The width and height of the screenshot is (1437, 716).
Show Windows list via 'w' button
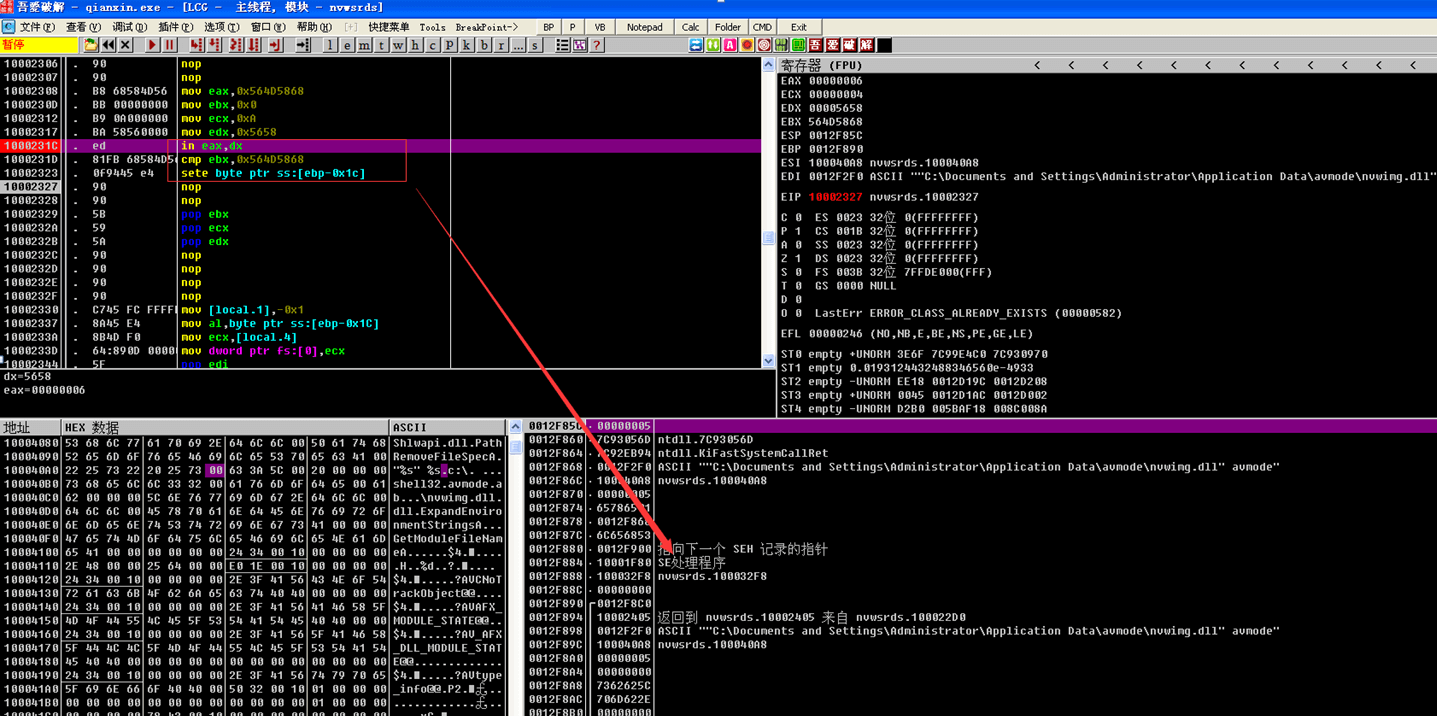point(398,45)
